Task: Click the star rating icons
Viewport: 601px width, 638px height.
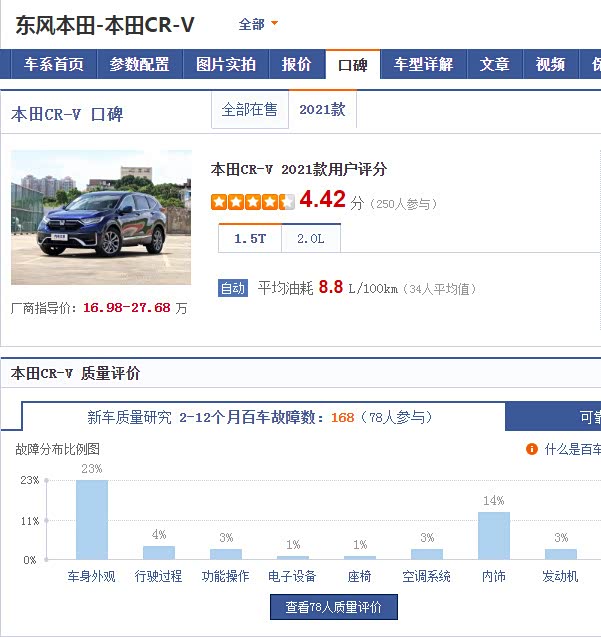Action: pyautogui.click(x=253, y=202)
